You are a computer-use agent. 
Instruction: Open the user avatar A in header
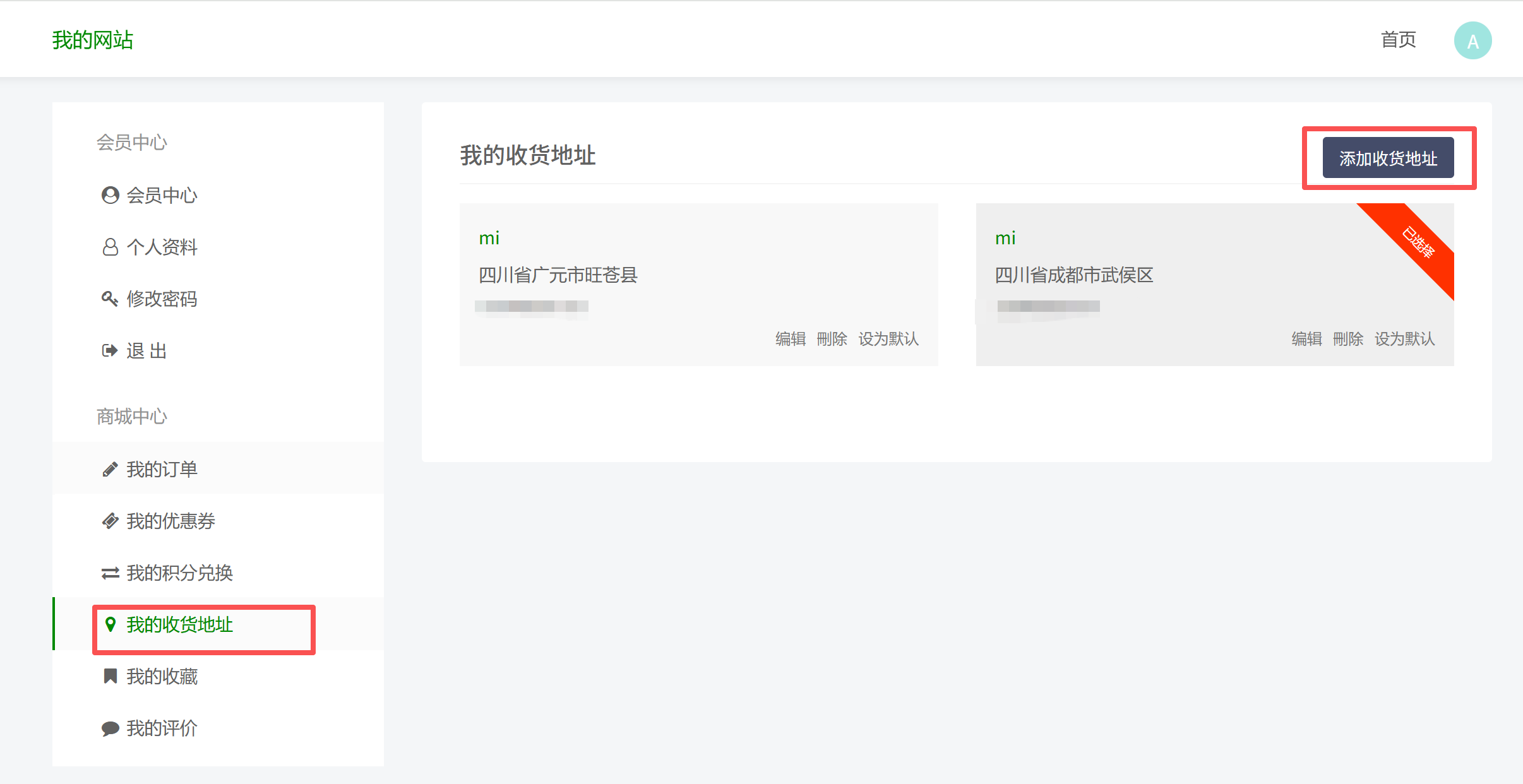(x=1472, y=40)
